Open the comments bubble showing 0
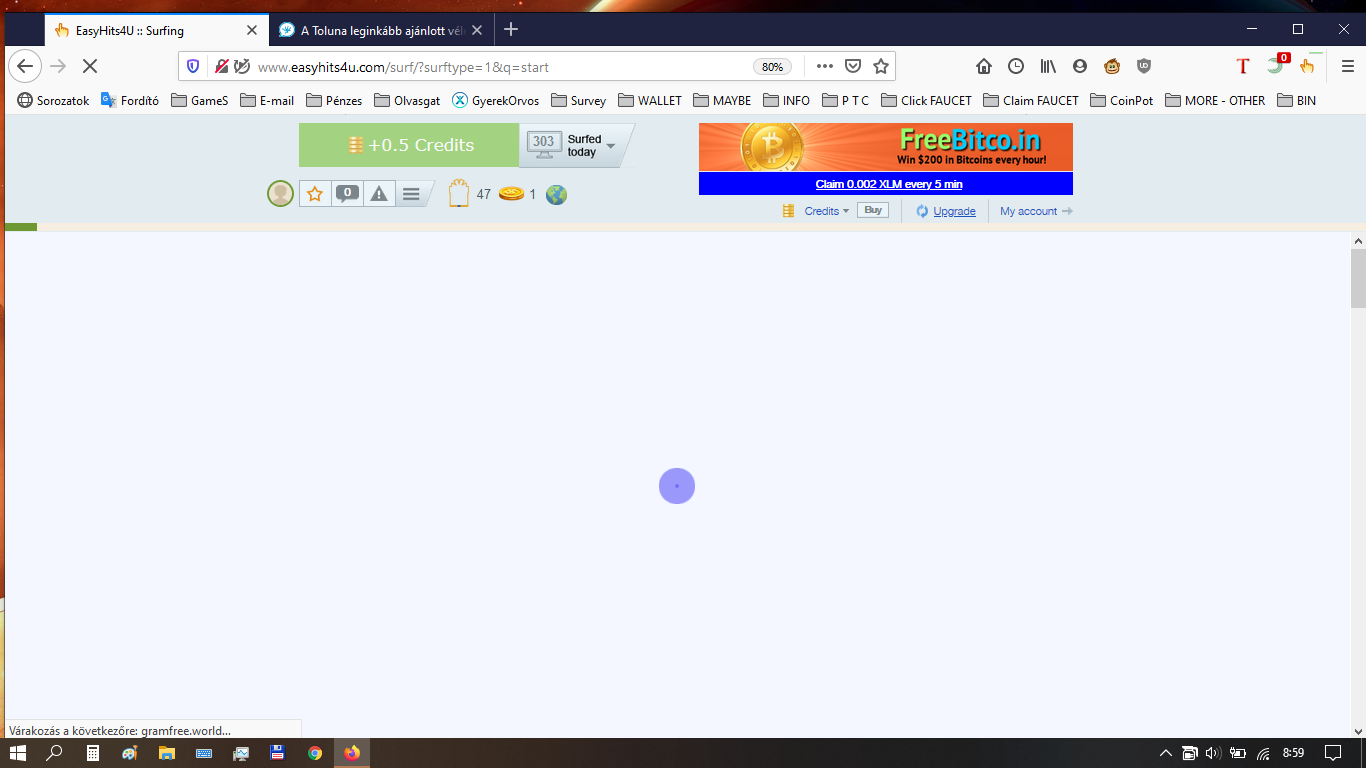The height and width of the screenshot is (768, 1366). click(x=347, y=194)
